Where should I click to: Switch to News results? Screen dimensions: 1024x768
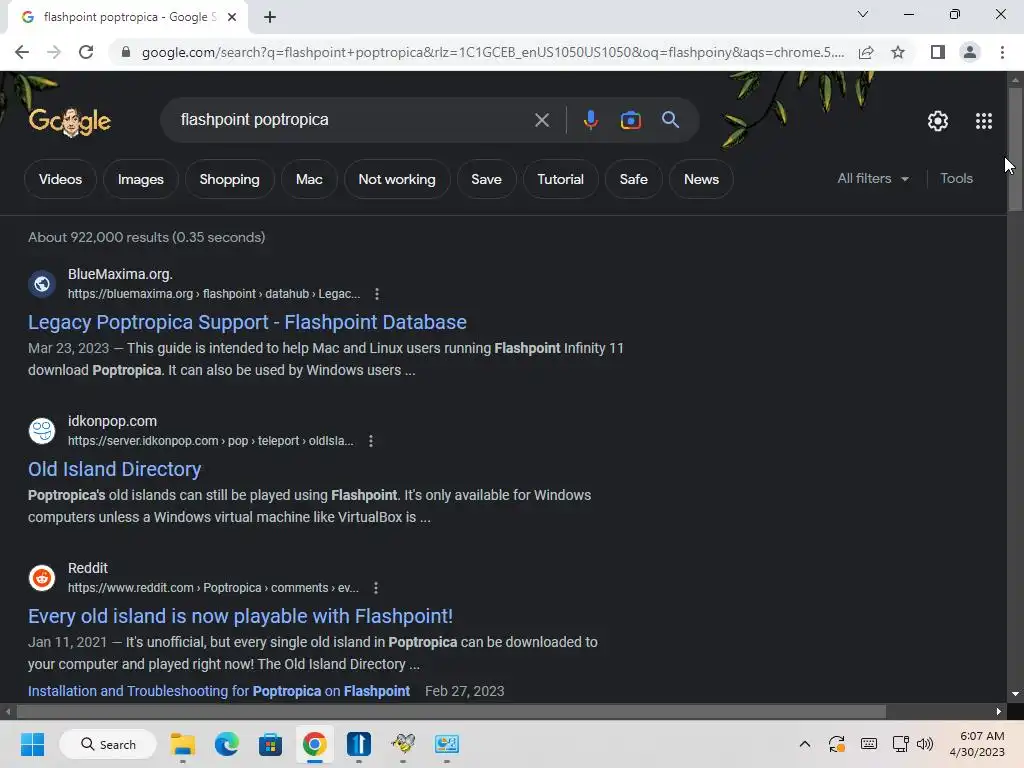coord(701,179)
